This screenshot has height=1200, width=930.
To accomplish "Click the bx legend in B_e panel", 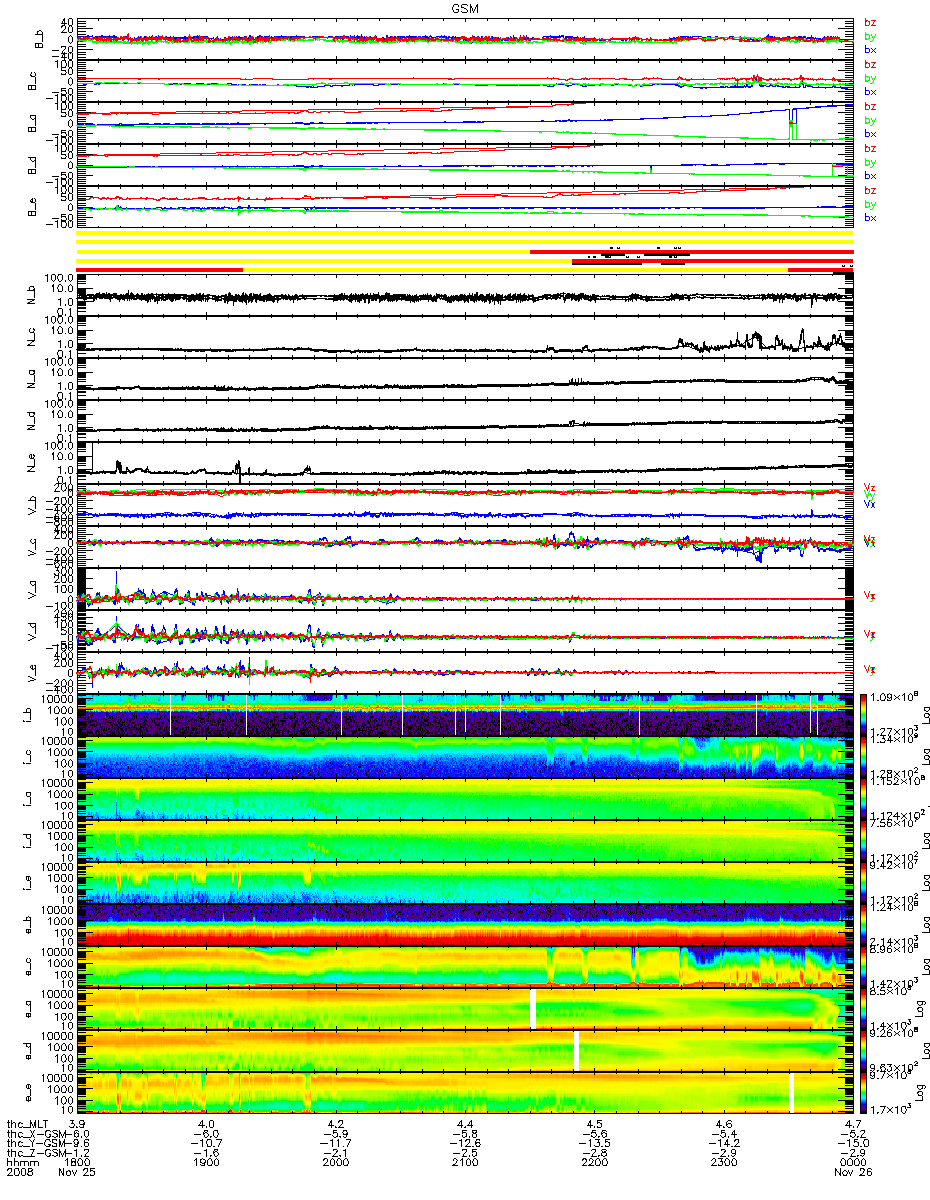I will click(870, 217).
